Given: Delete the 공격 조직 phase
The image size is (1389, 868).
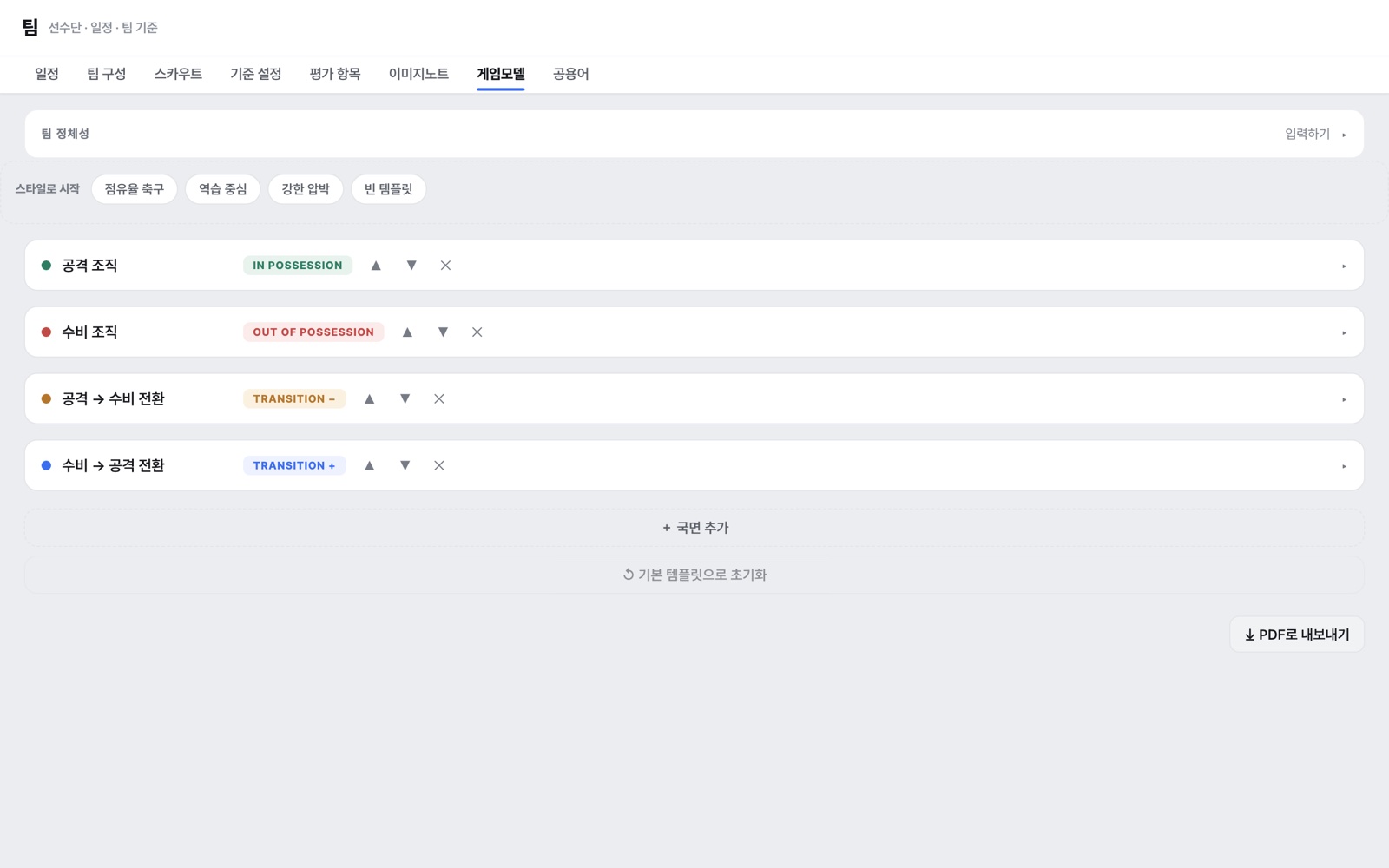Looking at the screenshot, I should [x=445, y=266].
